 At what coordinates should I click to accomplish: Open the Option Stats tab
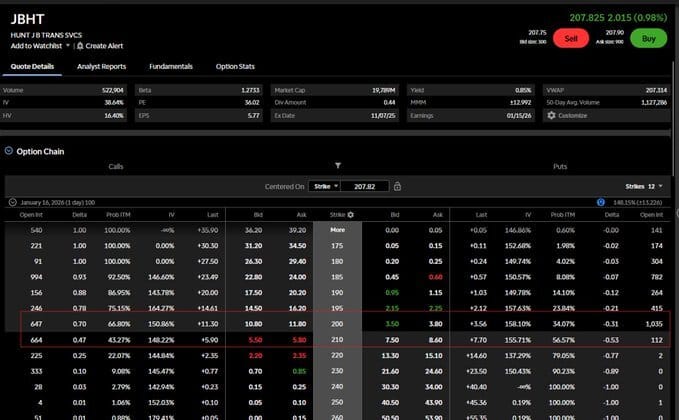[235, 66]
